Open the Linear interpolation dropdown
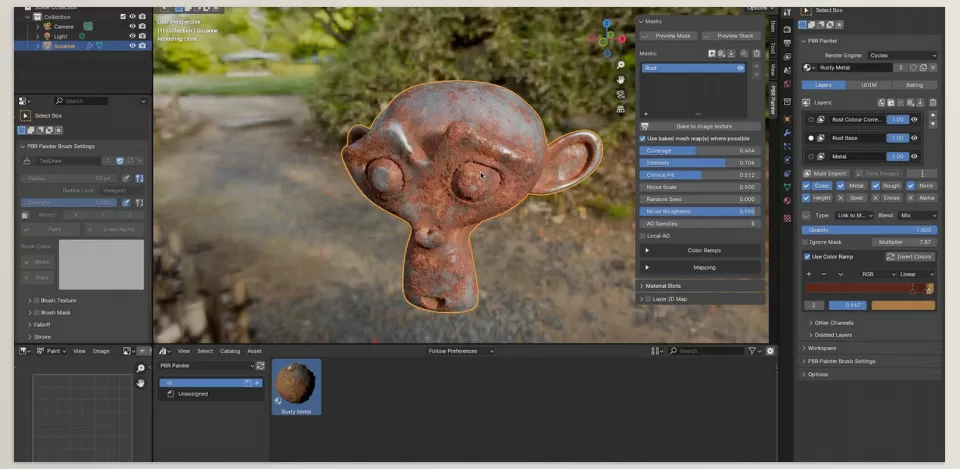The image size is (960, 469). coord(917,274)
